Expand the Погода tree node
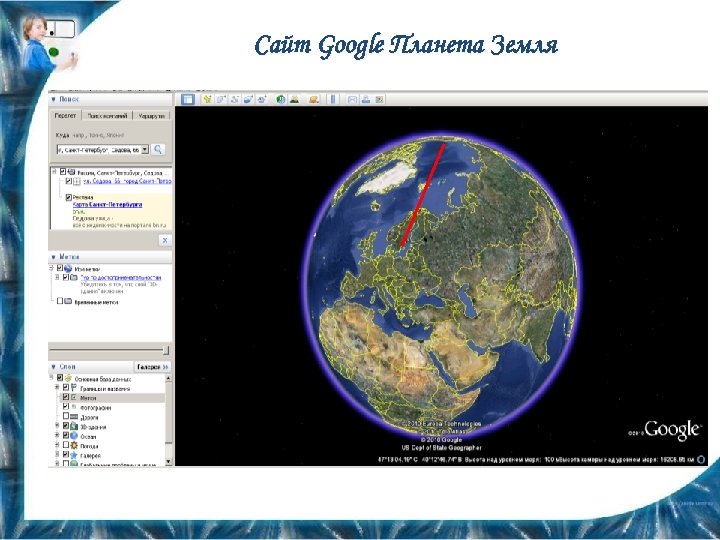Image resolution: width=720 pixels, height=540 pixels. coord(57,445)
